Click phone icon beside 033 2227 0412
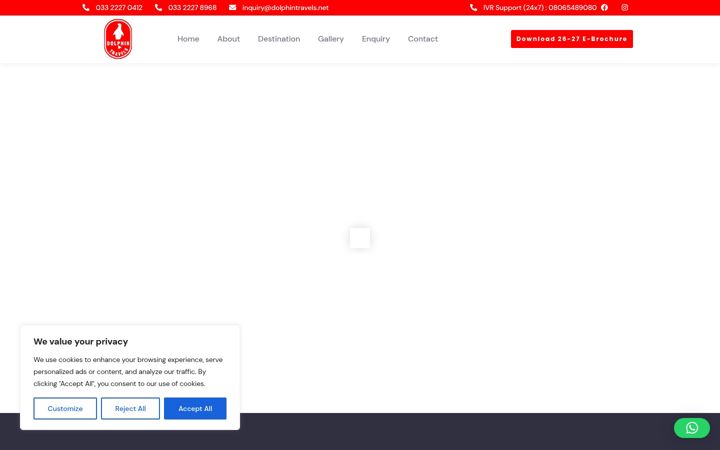The image size is (720, 450). click(x=86, y=7)
